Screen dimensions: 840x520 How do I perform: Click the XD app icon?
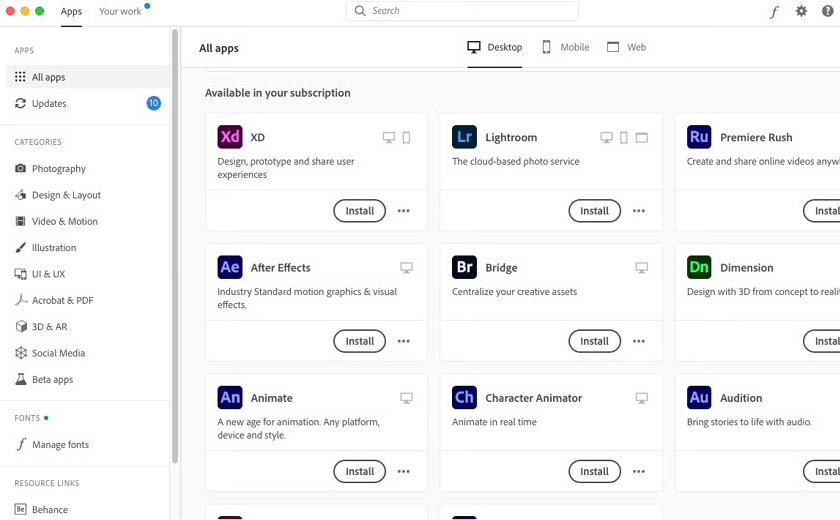pos(230,137)
